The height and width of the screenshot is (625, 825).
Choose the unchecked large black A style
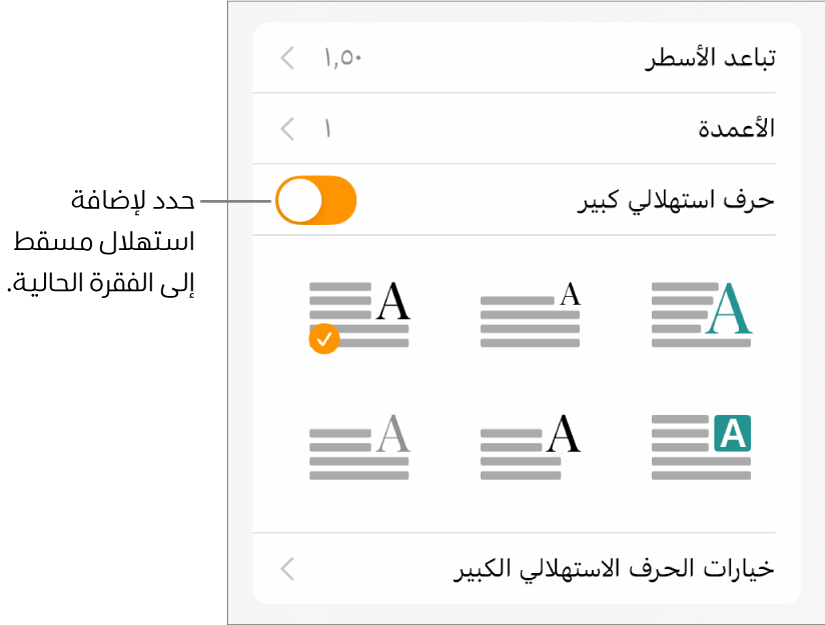point(530,447)
